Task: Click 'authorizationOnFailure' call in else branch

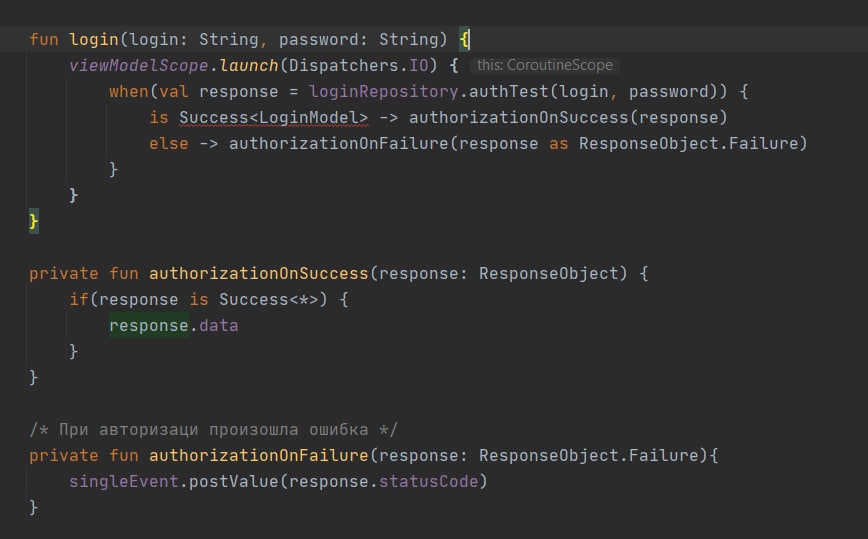Action: tap(338, 143)
